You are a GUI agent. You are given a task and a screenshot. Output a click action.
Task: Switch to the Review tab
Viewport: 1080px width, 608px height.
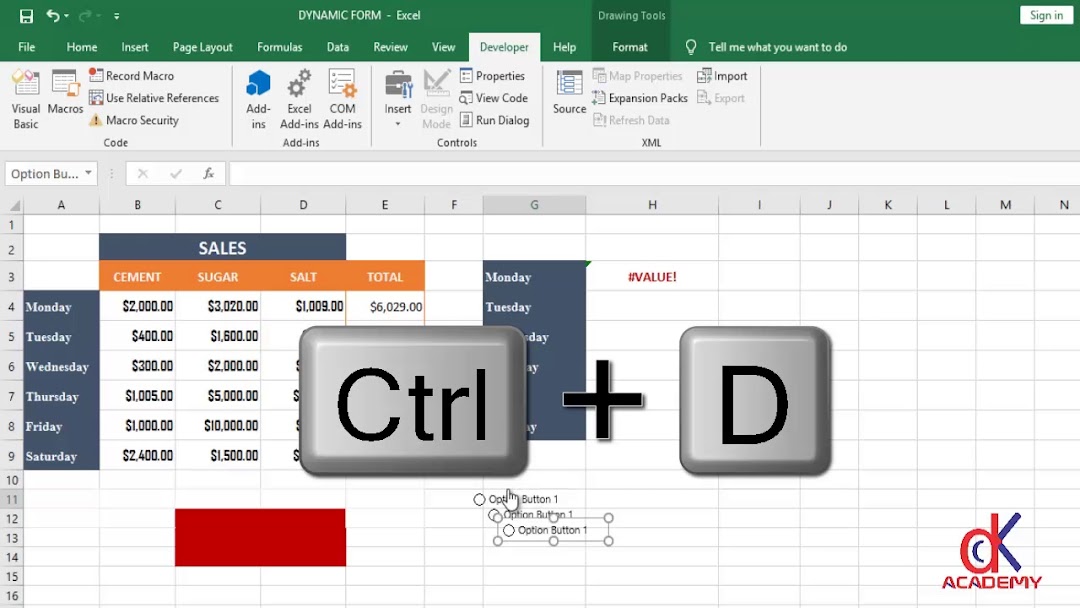click(391, 47)
